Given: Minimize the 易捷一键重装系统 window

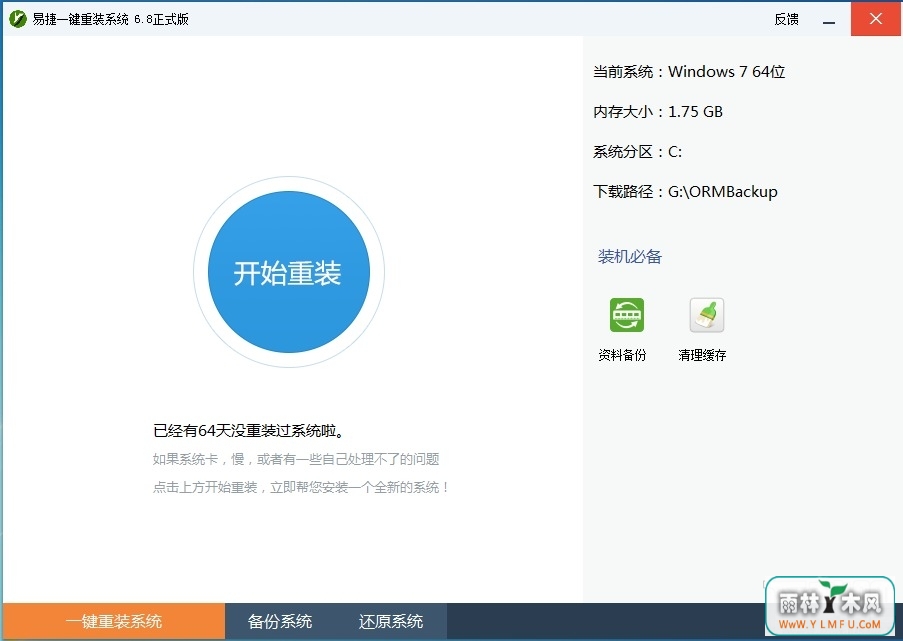Looking at the screenshot, I should point(829,20).
